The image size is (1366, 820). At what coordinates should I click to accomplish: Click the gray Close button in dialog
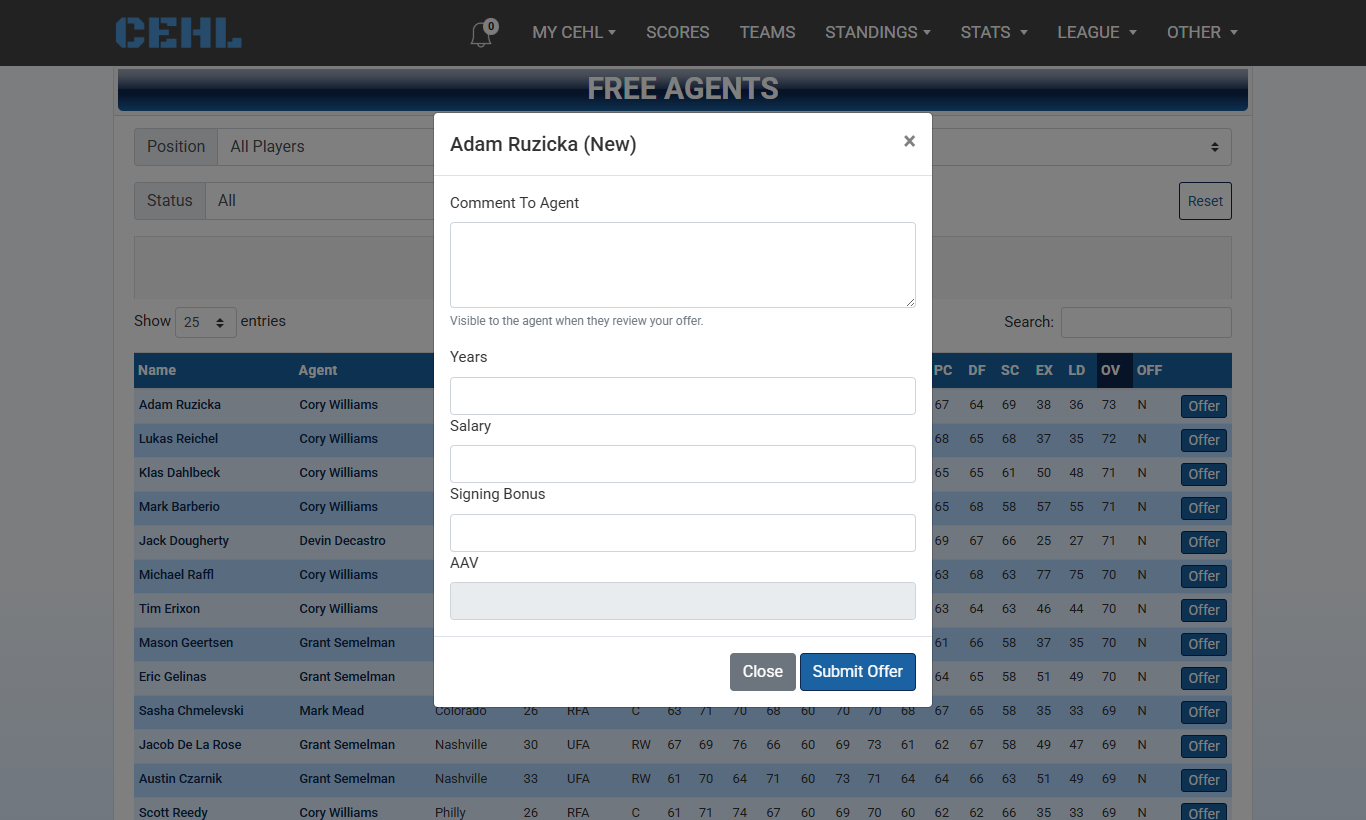pos(763,672)
